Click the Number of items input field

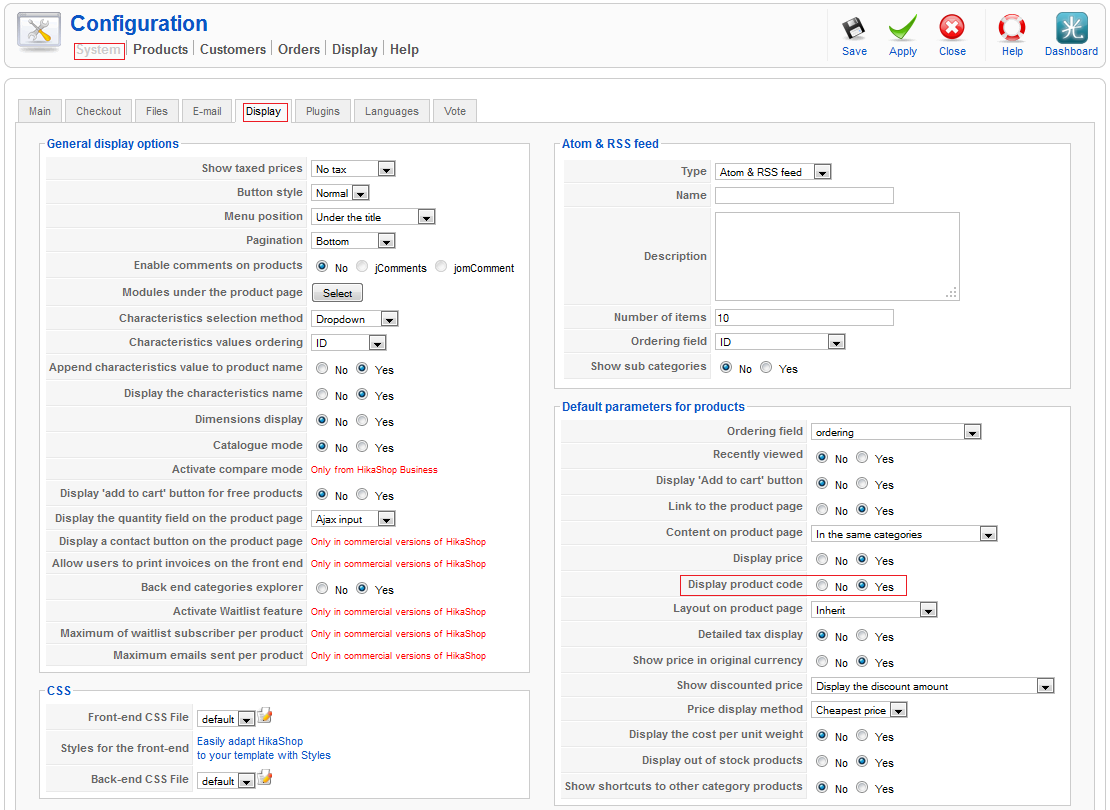(804, 318)
